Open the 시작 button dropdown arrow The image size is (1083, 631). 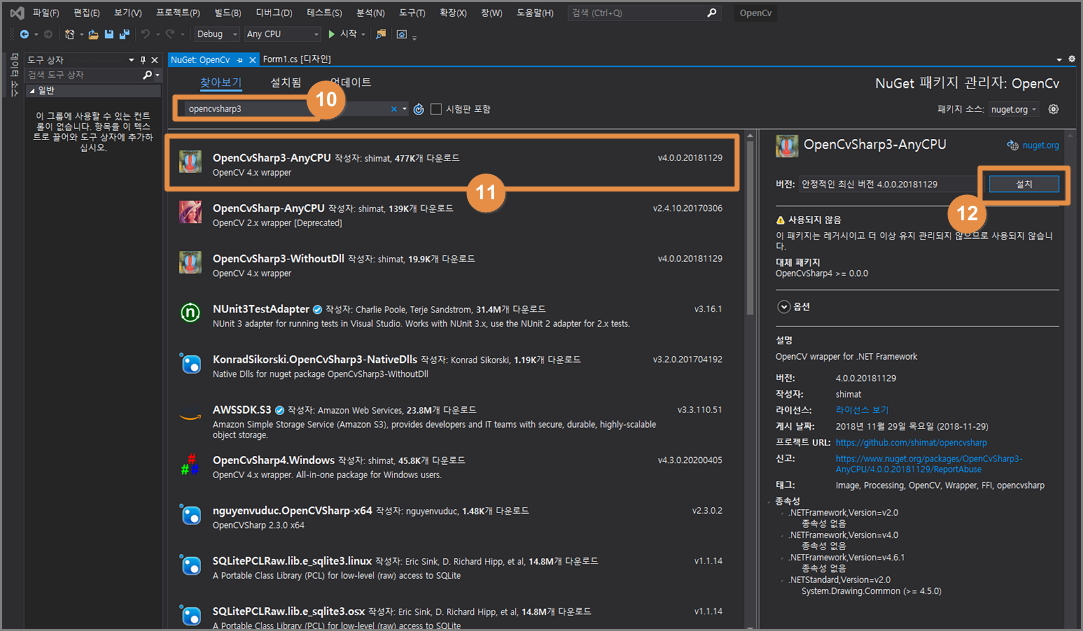pyautogui.click(x=363, y=34)
